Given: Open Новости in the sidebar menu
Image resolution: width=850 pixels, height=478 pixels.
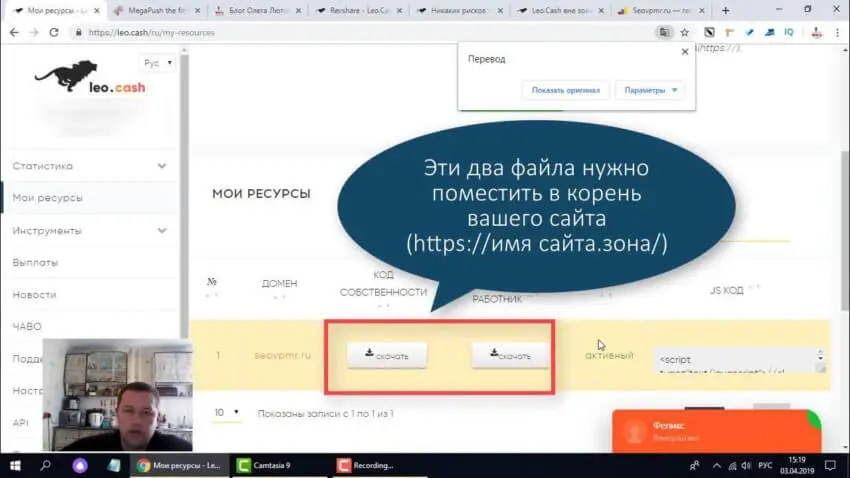Looking at the screenshot, I should 35,295.
